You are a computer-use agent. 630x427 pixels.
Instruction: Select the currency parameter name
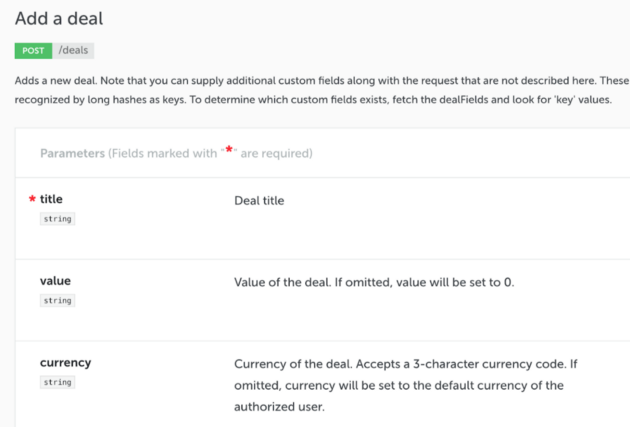point(65,362)
